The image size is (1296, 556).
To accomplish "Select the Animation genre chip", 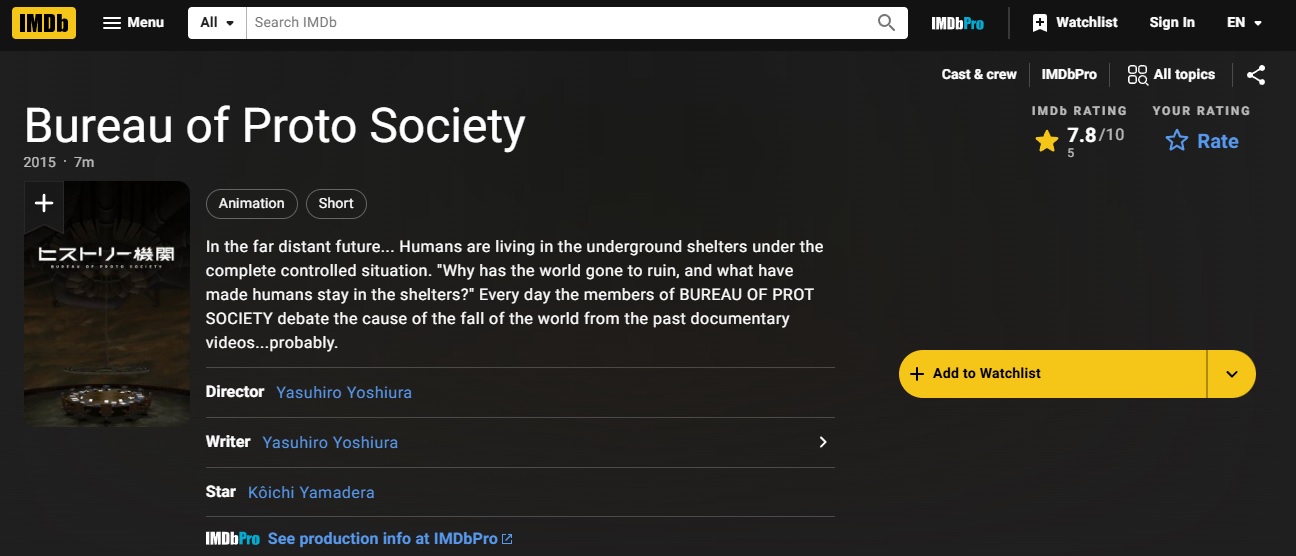I will tap(252, 204).
